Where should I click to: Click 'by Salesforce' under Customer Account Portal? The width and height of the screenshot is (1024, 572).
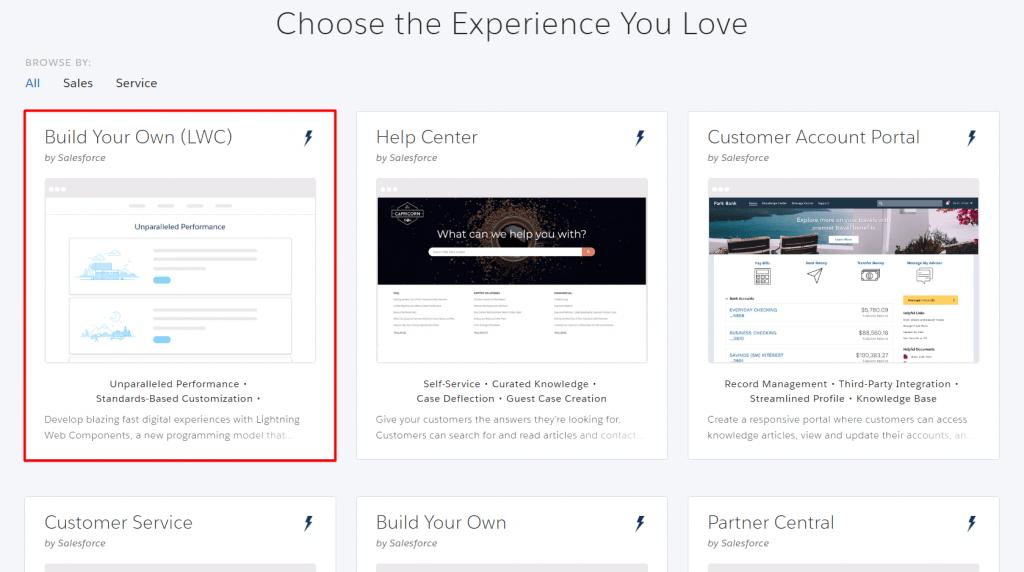pyautogui.click(x=739, y=158)
